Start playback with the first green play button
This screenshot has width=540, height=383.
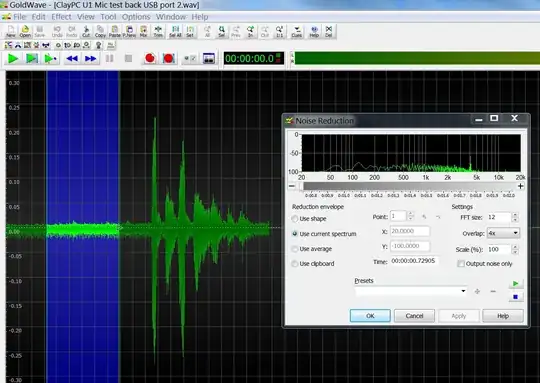coord(13,59)
